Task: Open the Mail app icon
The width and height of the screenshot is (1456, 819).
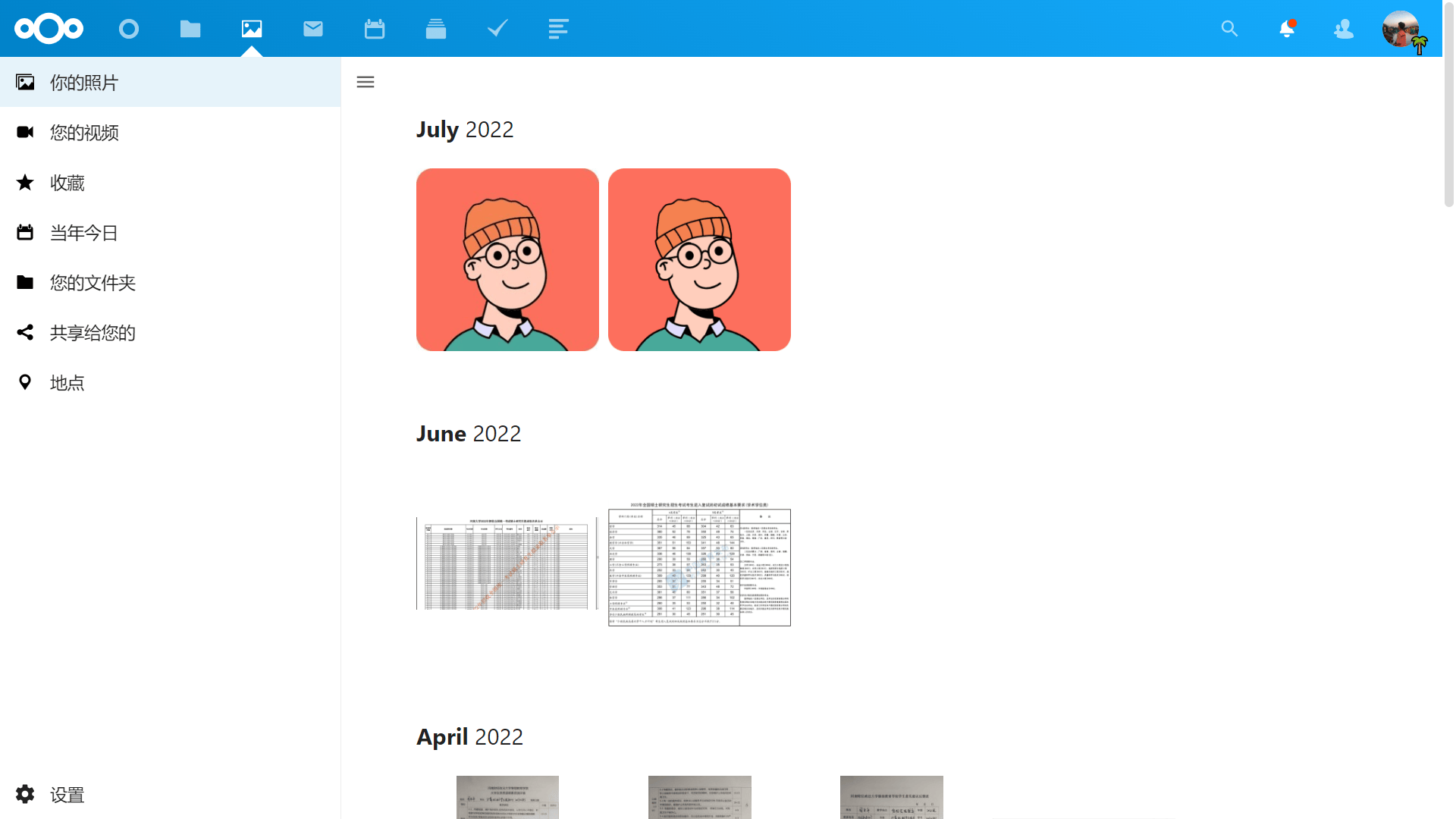Action: tap(313, 29)
